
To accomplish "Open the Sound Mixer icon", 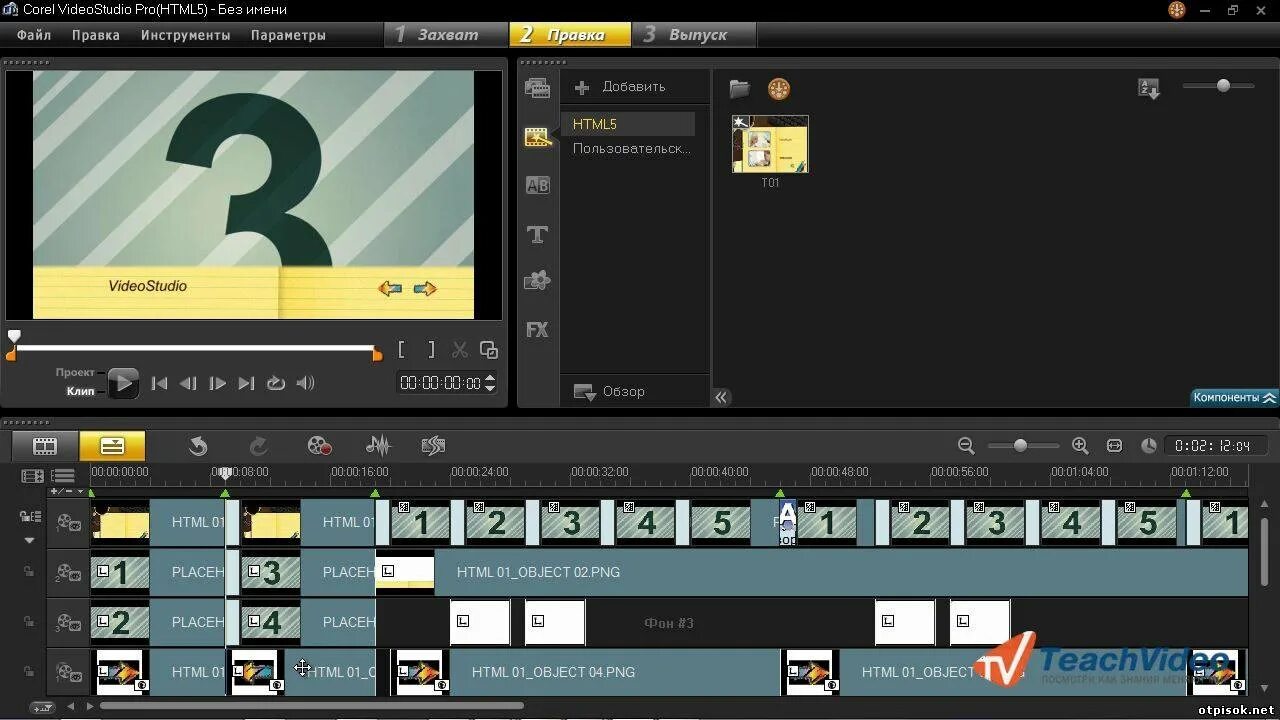I will (x=378, y=446).
